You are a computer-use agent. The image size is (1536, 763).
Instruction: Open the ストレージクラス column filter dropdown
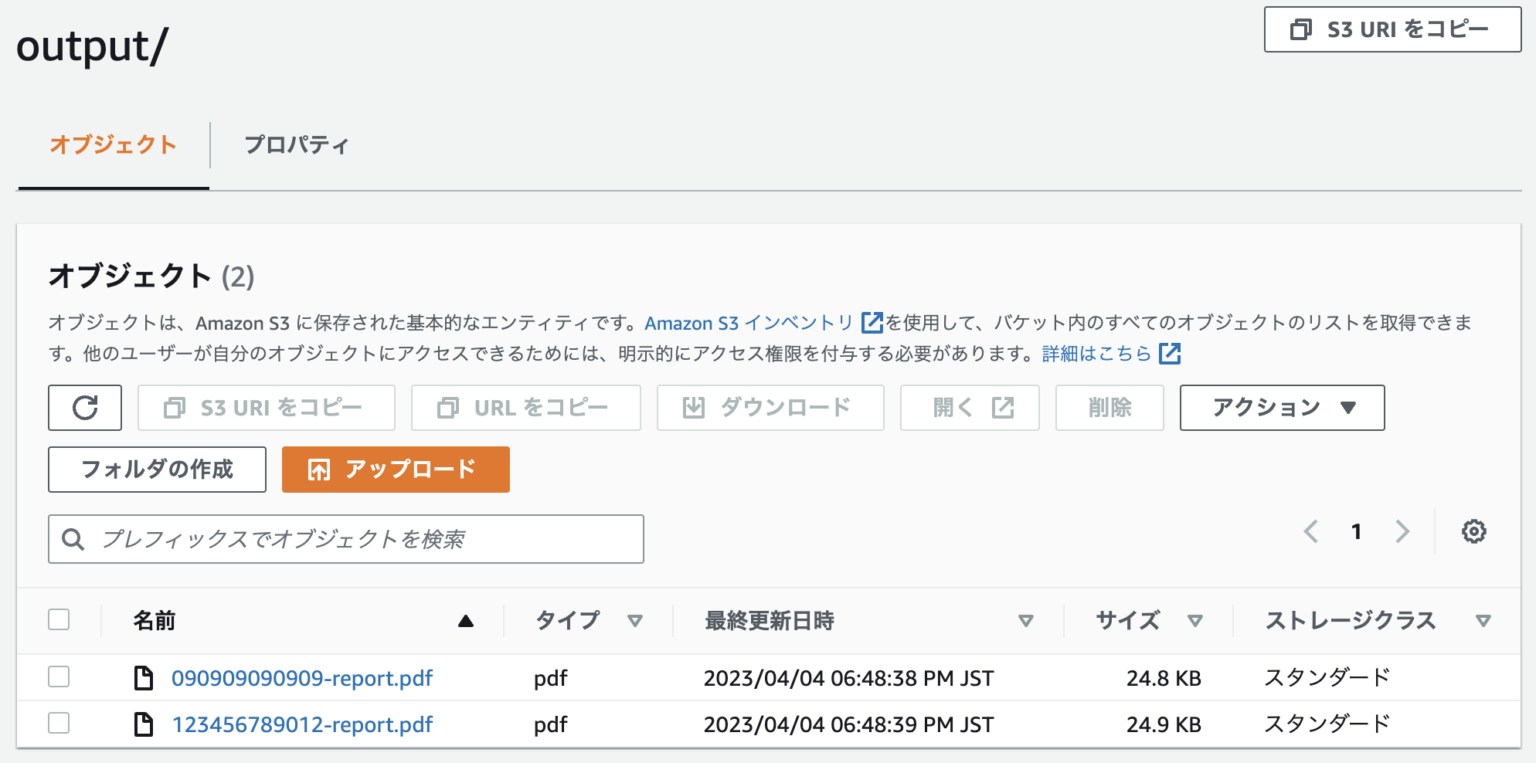tap(1483, 620)
